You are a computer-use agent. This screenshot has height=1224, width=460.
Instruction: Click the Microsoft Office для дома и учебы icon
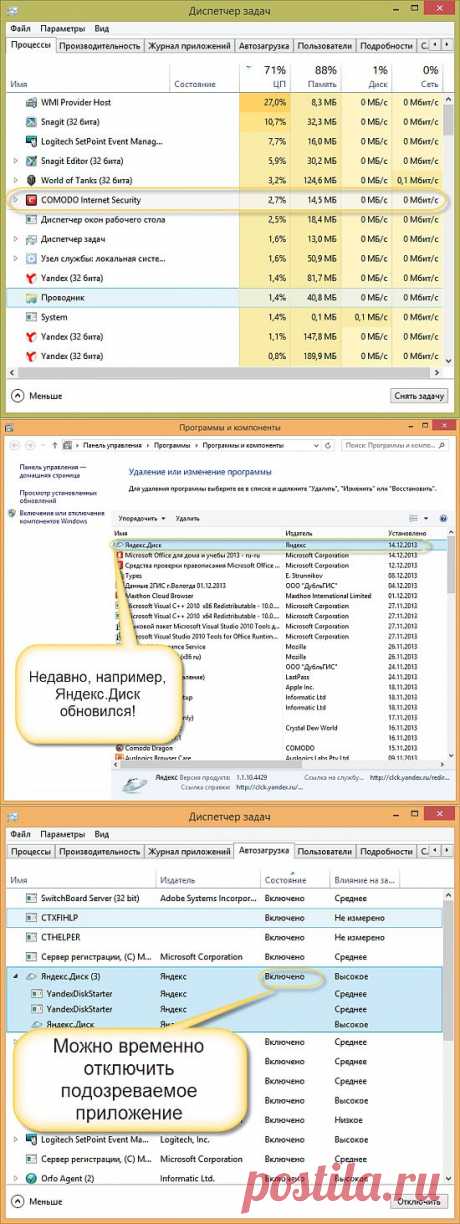pyautogui.click(x=120, y=555)
